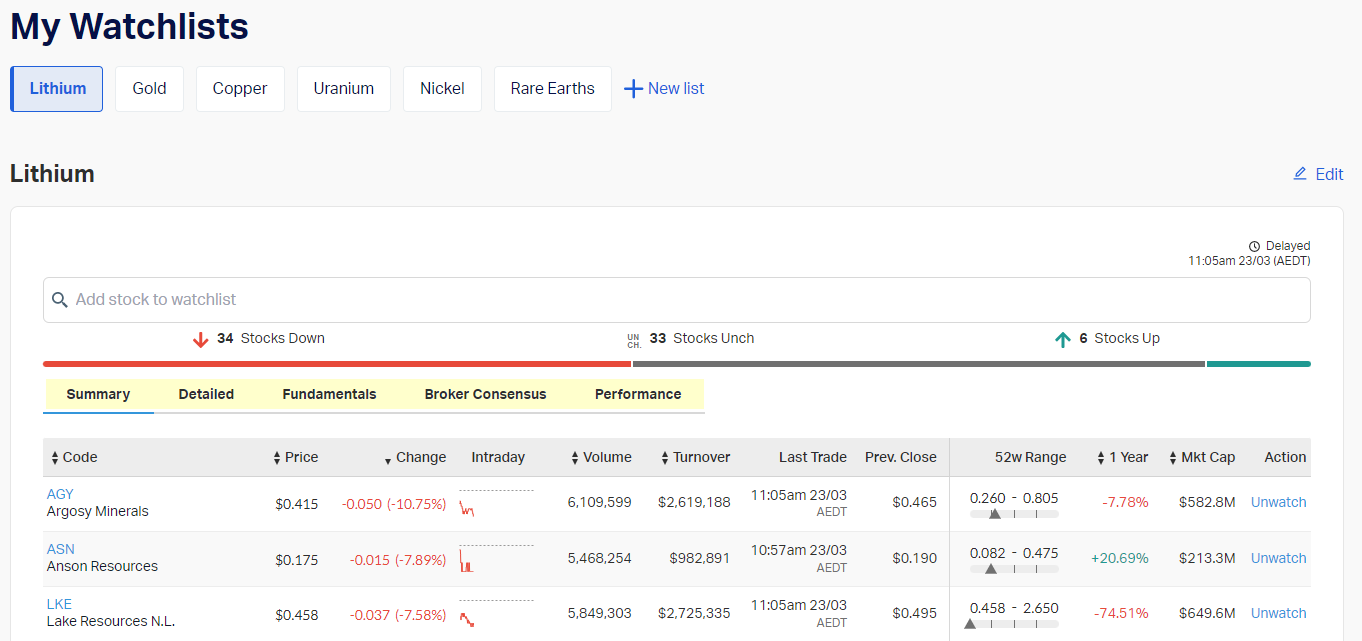The image size is (1362, 641).
Task: Click the grey unchanged bar segment
Action: tap(919, 364)
